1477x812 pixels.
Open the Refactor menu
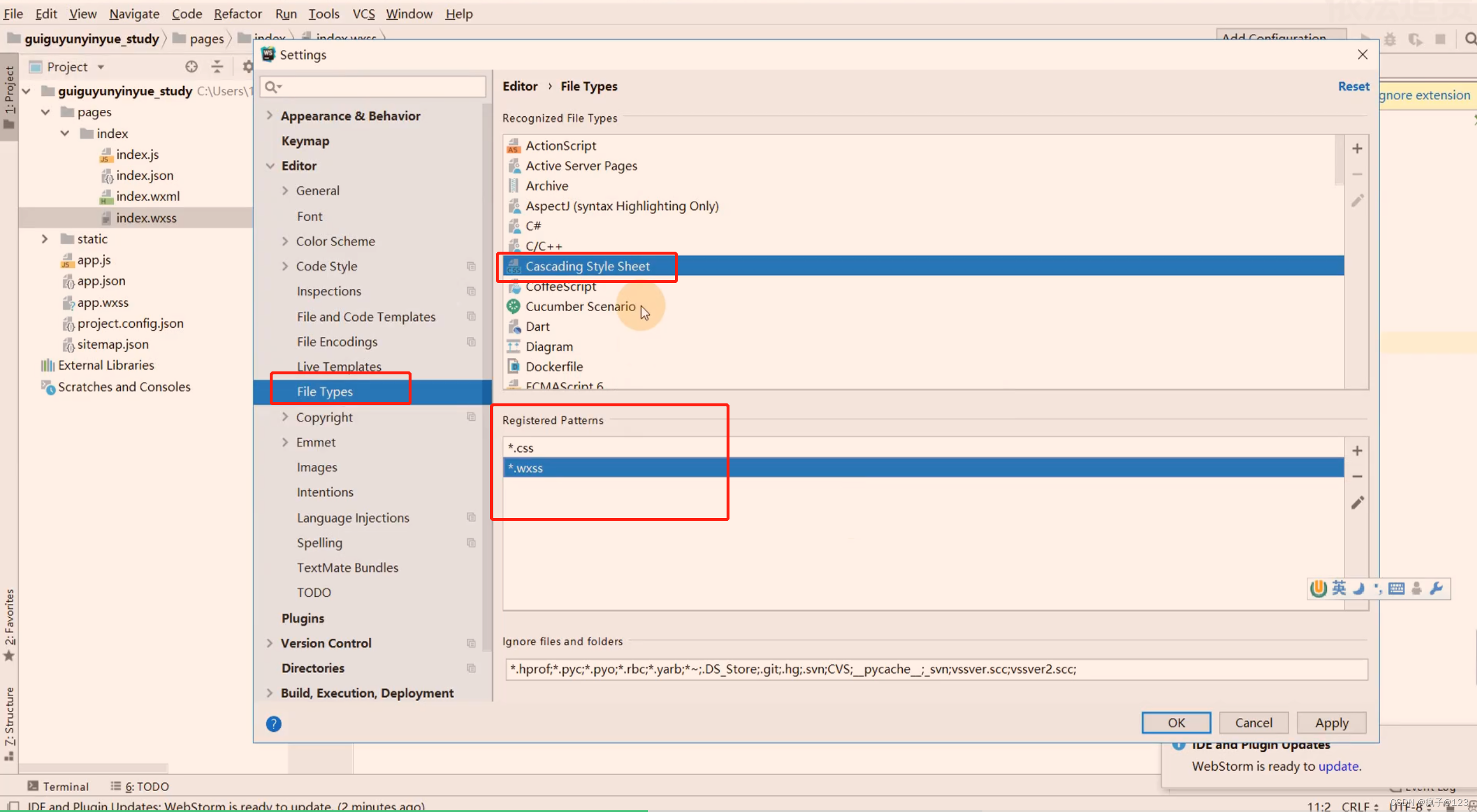click(x=237, y=13)
